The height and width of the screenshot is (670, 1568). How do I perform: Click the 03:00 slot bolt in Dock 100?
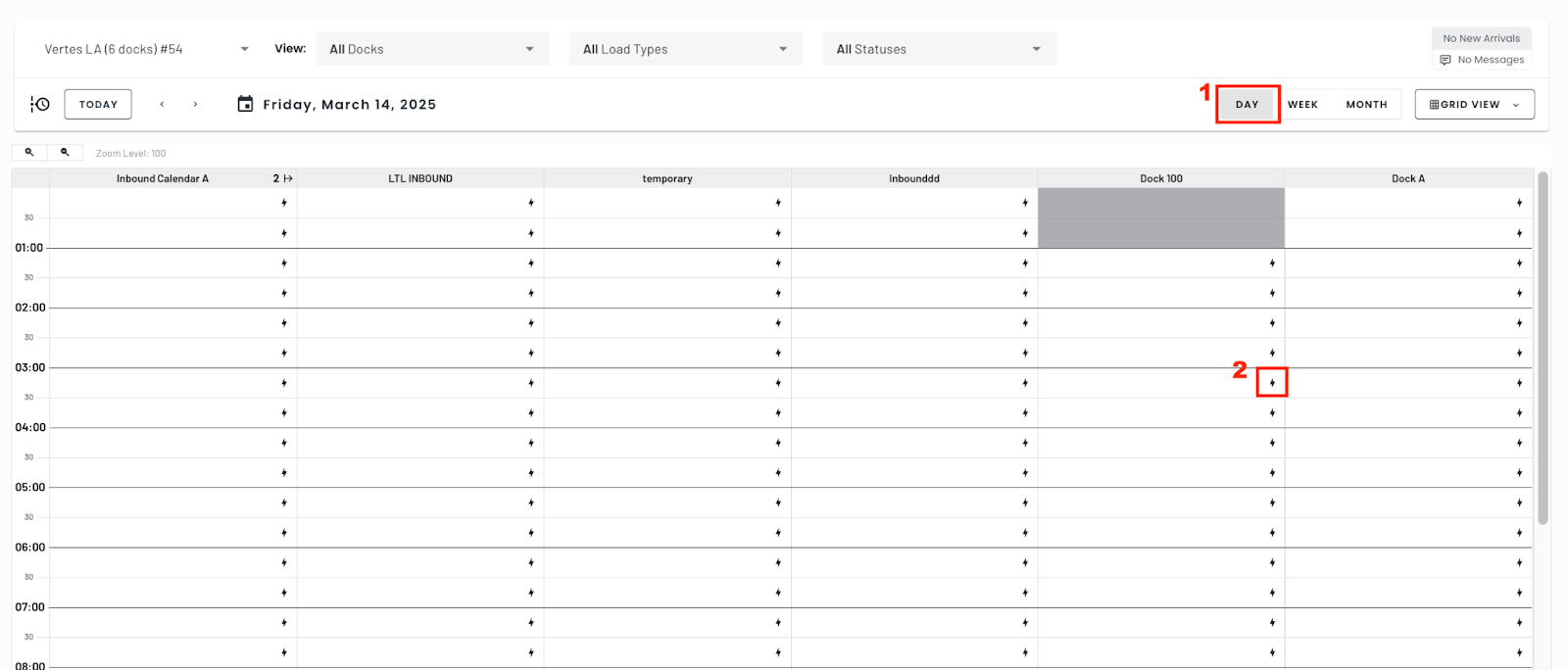[1272, 383]
